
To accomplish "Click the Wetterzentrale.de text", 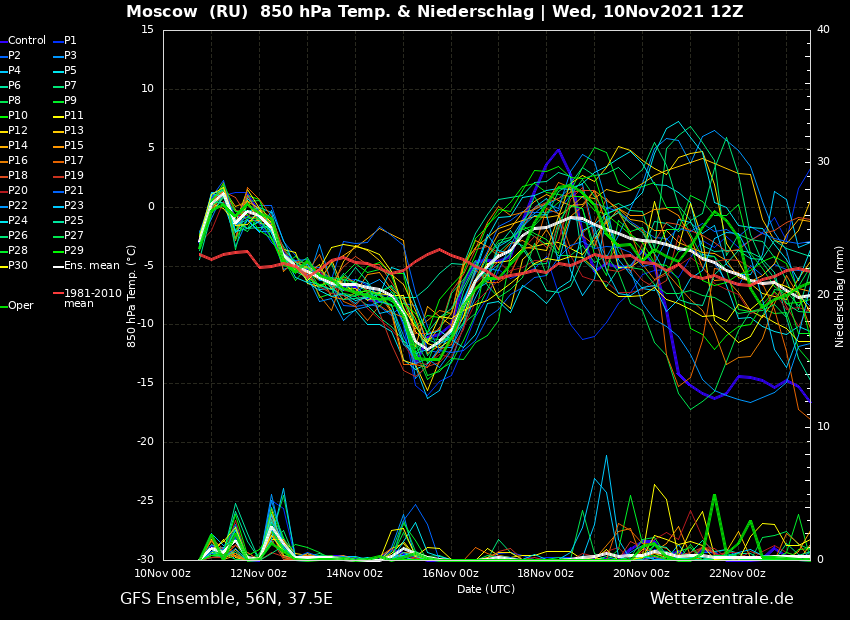I will point(721,599).
